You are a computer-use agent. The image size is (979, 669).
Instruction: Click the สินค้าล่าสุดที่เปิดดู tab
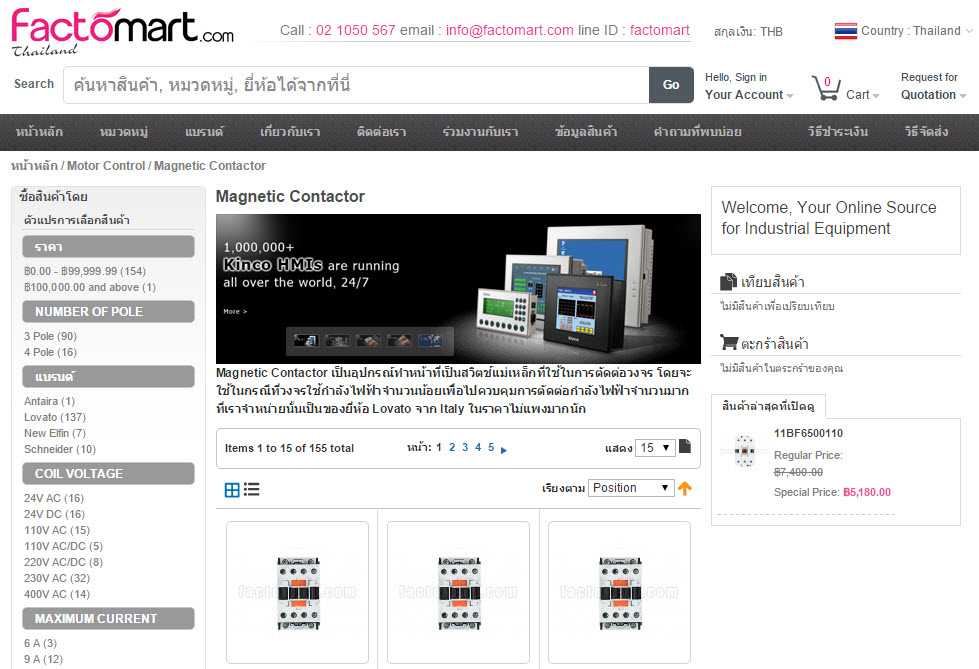coord(768,406)
